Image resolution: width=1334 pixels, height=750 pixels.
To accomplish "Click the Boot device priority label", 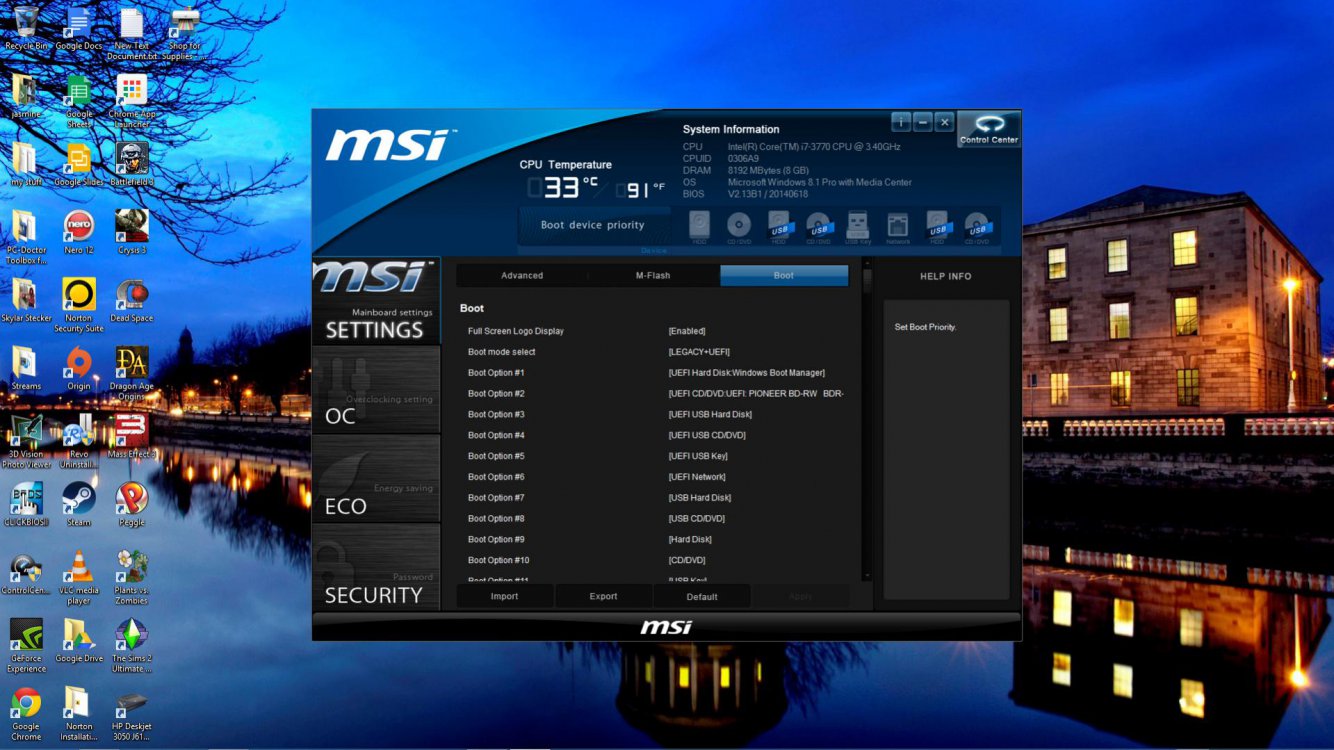I will pyautogui.click(x=592, y=225).
